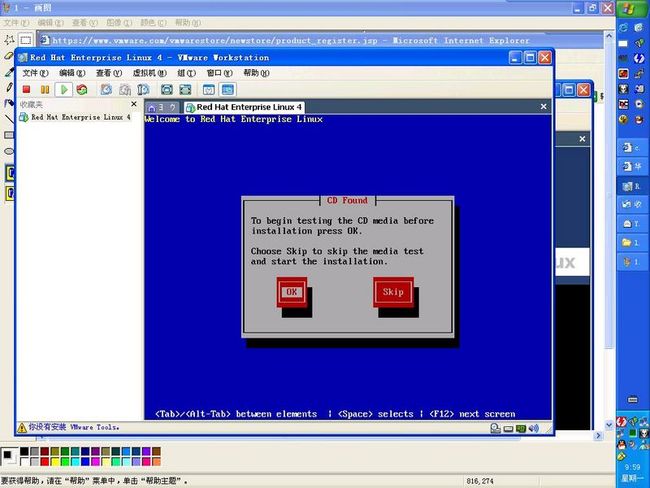Open the 组(T) menu
Viewport: 650px width, 488px height.
(187, 73)
